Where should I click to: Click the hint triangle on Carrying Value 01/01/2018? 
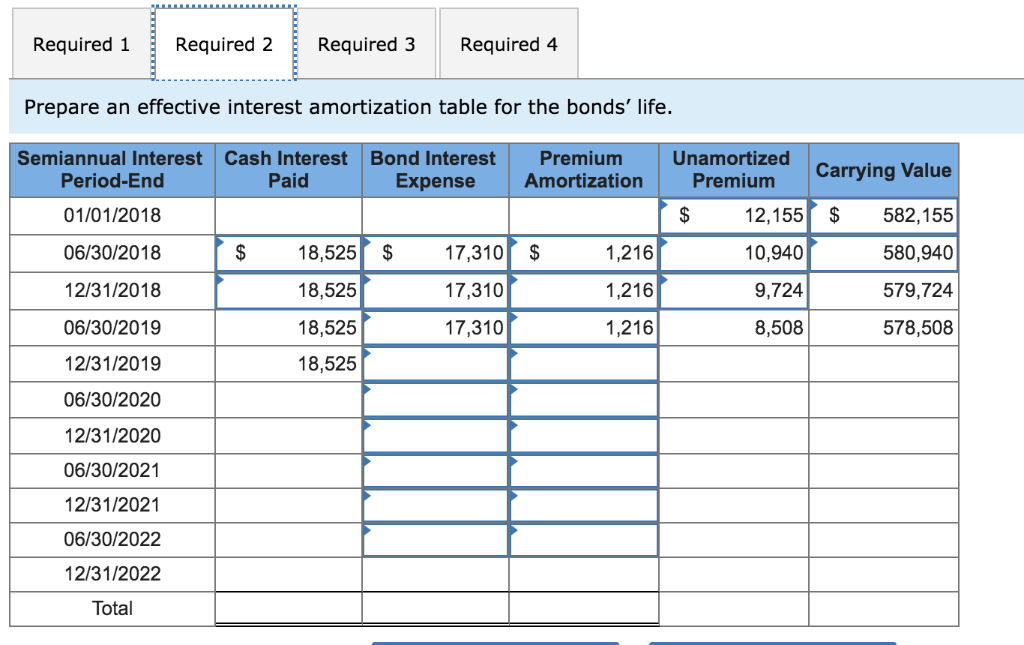812,203
